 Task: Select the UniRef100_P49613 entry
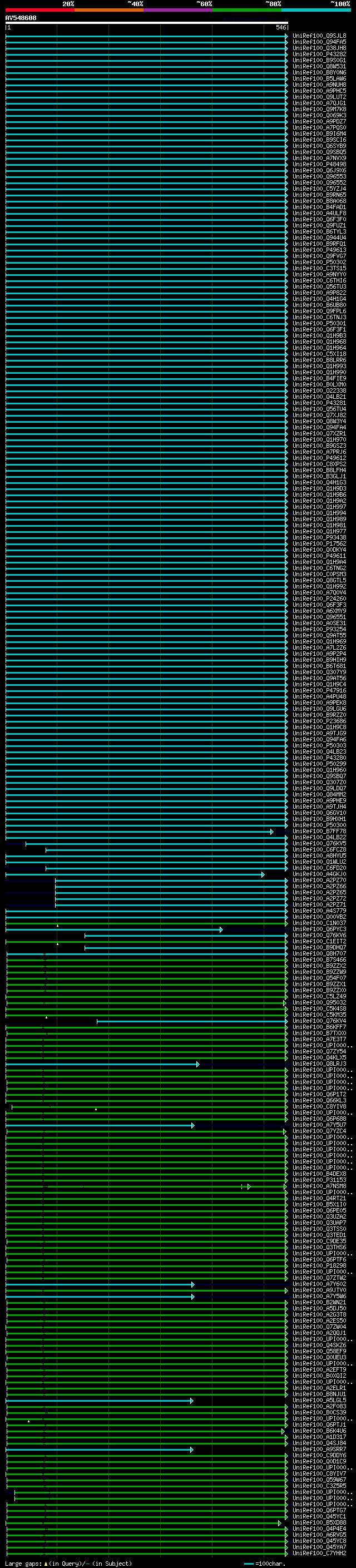click(319, 250)
